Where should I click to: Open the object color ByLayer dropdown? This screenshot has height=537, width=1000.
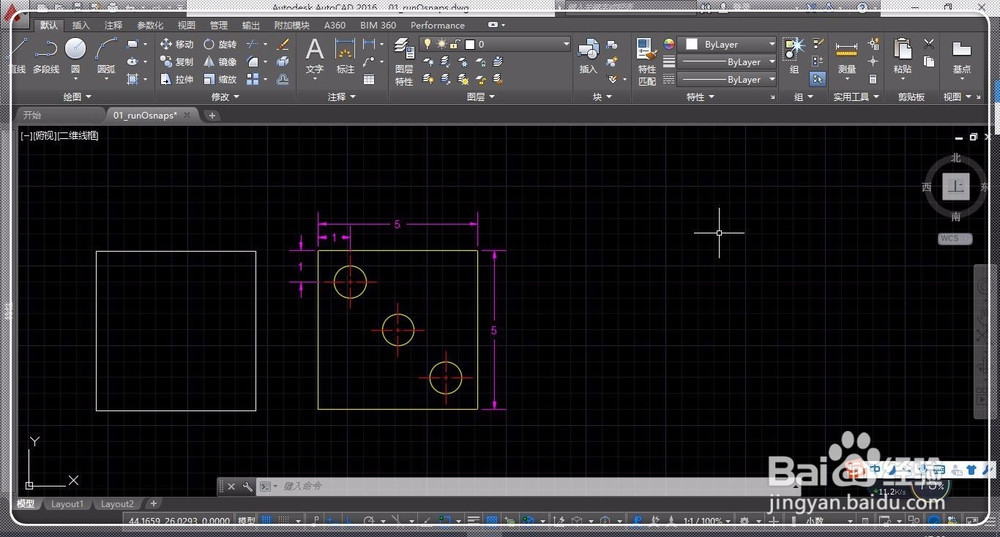click(727, 44)
